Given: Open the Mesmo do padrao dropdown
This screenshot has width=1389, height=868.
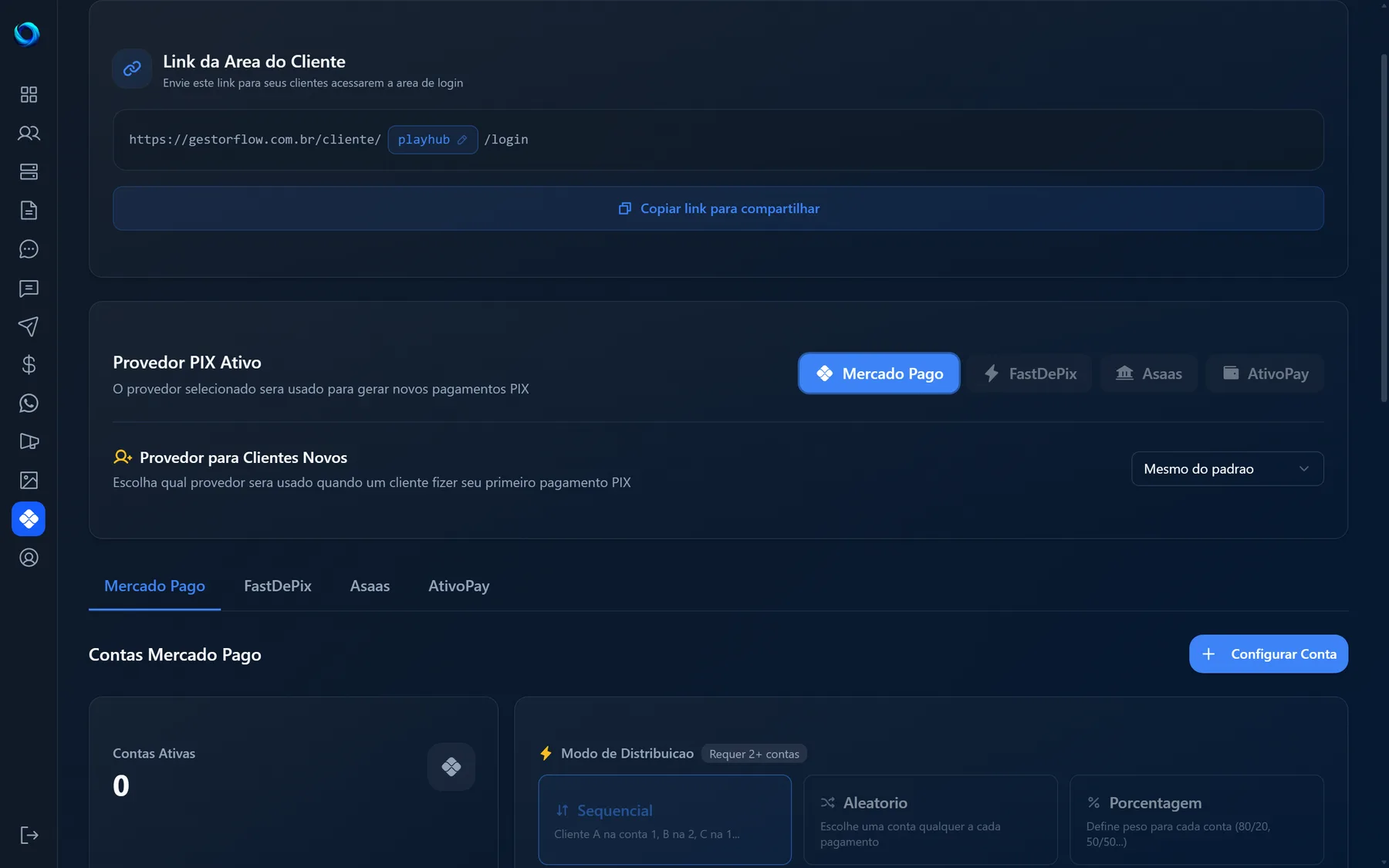Looking at the screenshot, I should (1228, 469).
